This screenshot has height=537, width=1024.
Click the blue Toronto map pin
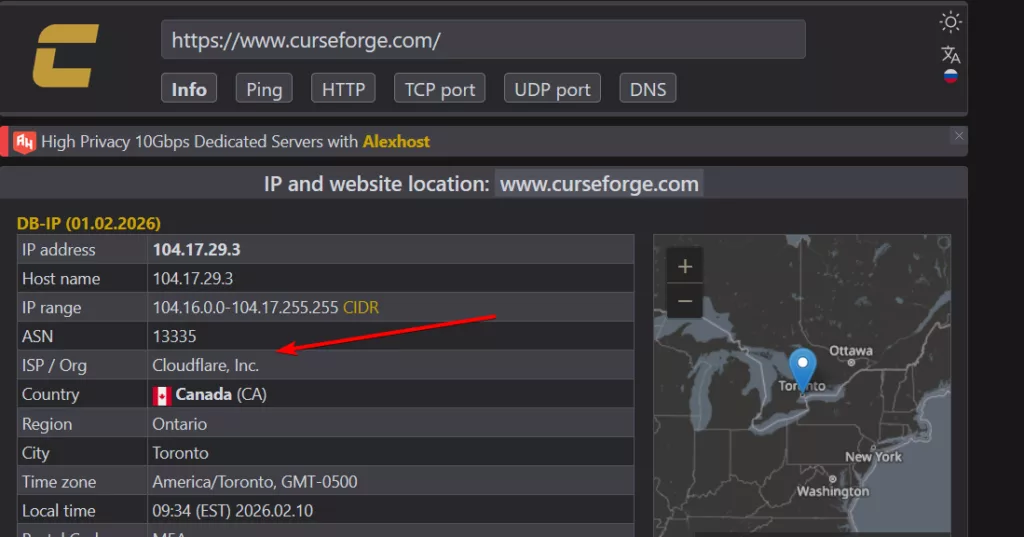coord(803,368)
